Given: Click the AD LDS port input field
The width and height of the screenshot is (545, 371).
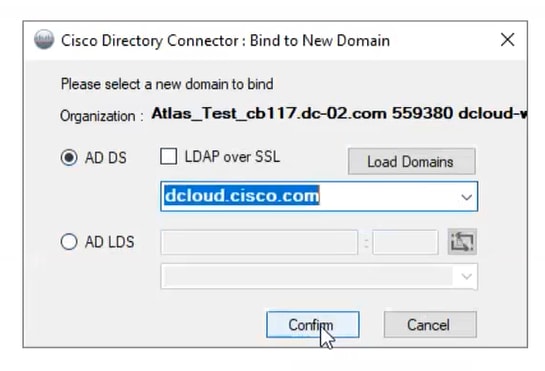Looking at the screenshot, I should [x=405, y=242].
